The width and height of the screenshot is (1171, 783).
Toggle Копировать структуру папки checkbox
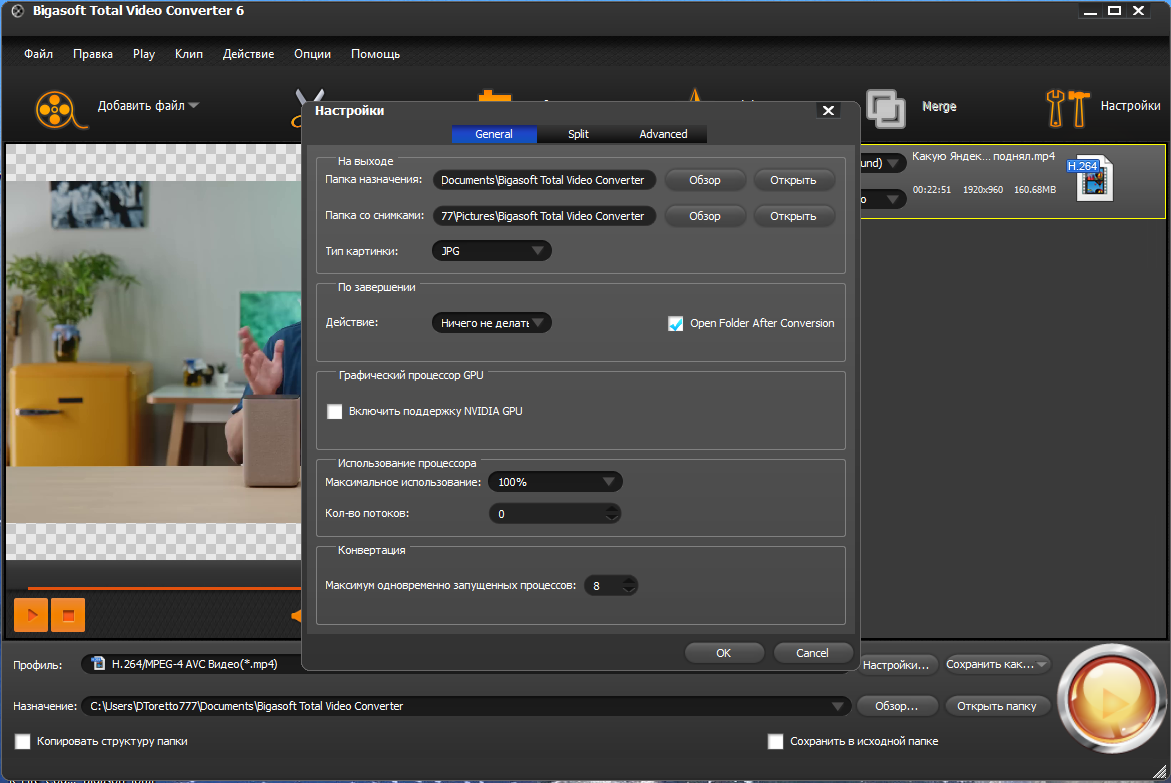[23, 741]
